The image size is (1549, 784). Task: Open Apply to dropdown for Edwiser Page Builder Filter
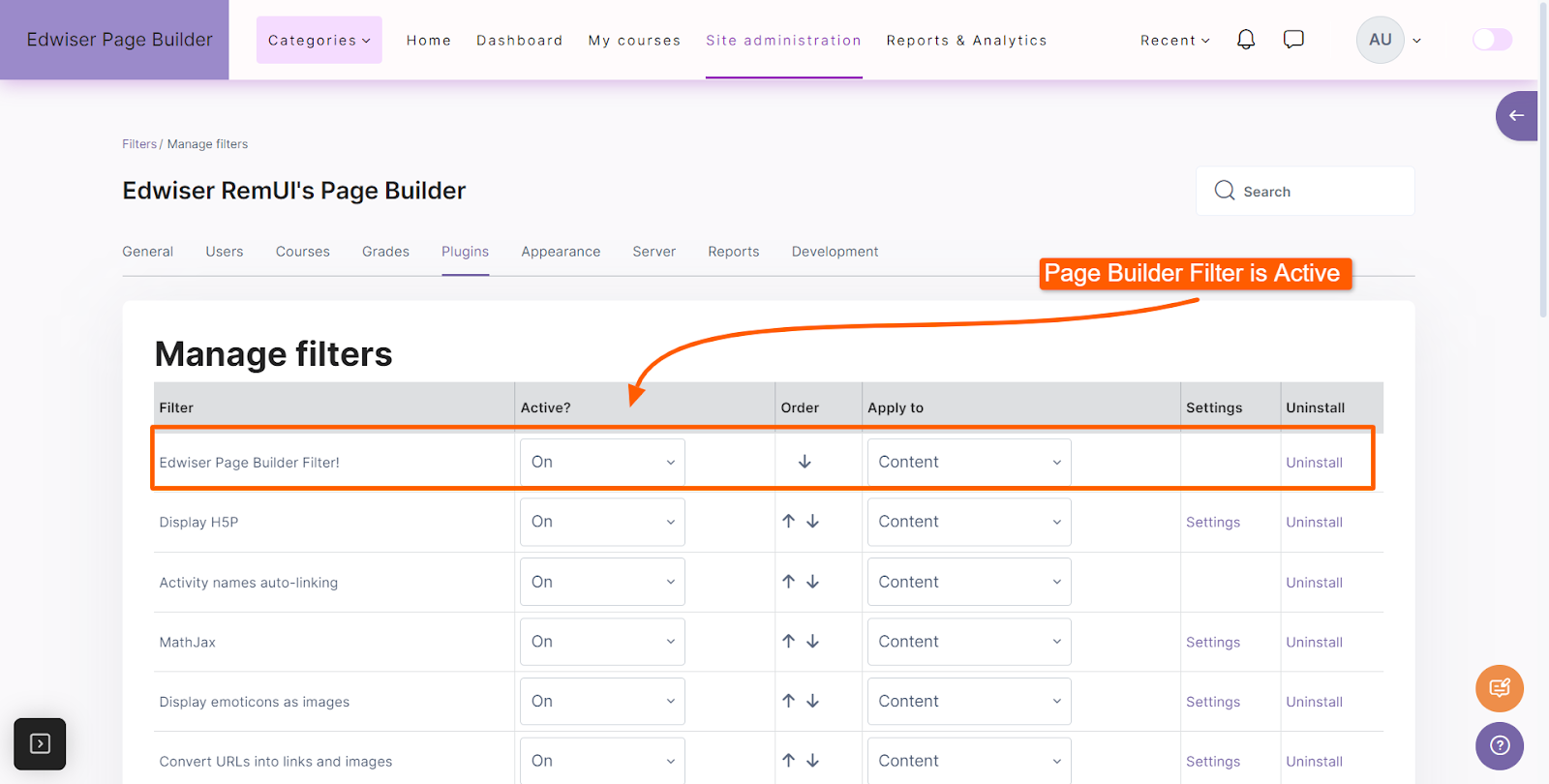tap(969, 462)
